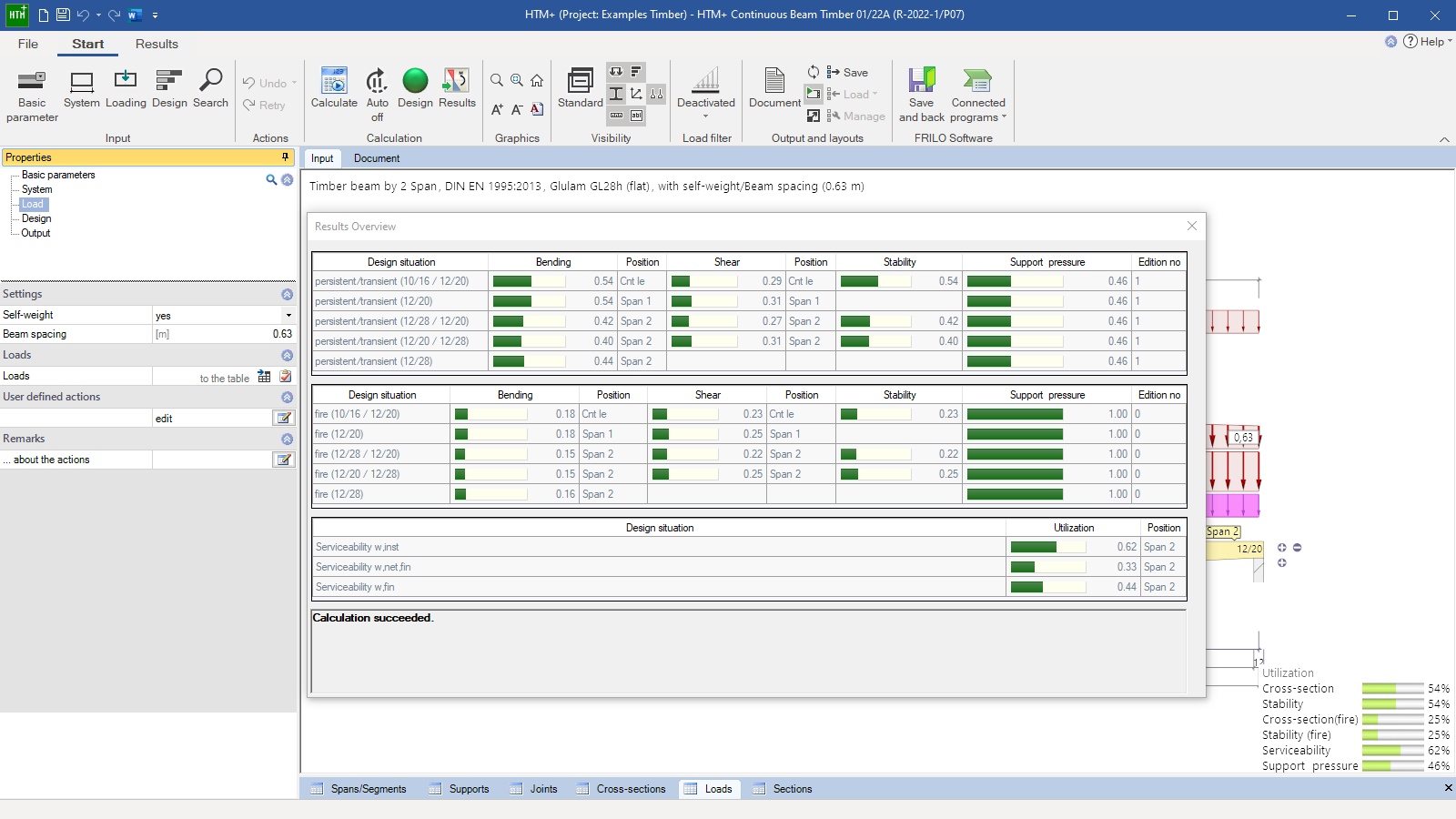Select System in properties tree
Screen dimensions: 1456x819
click(x=37, y=189)
